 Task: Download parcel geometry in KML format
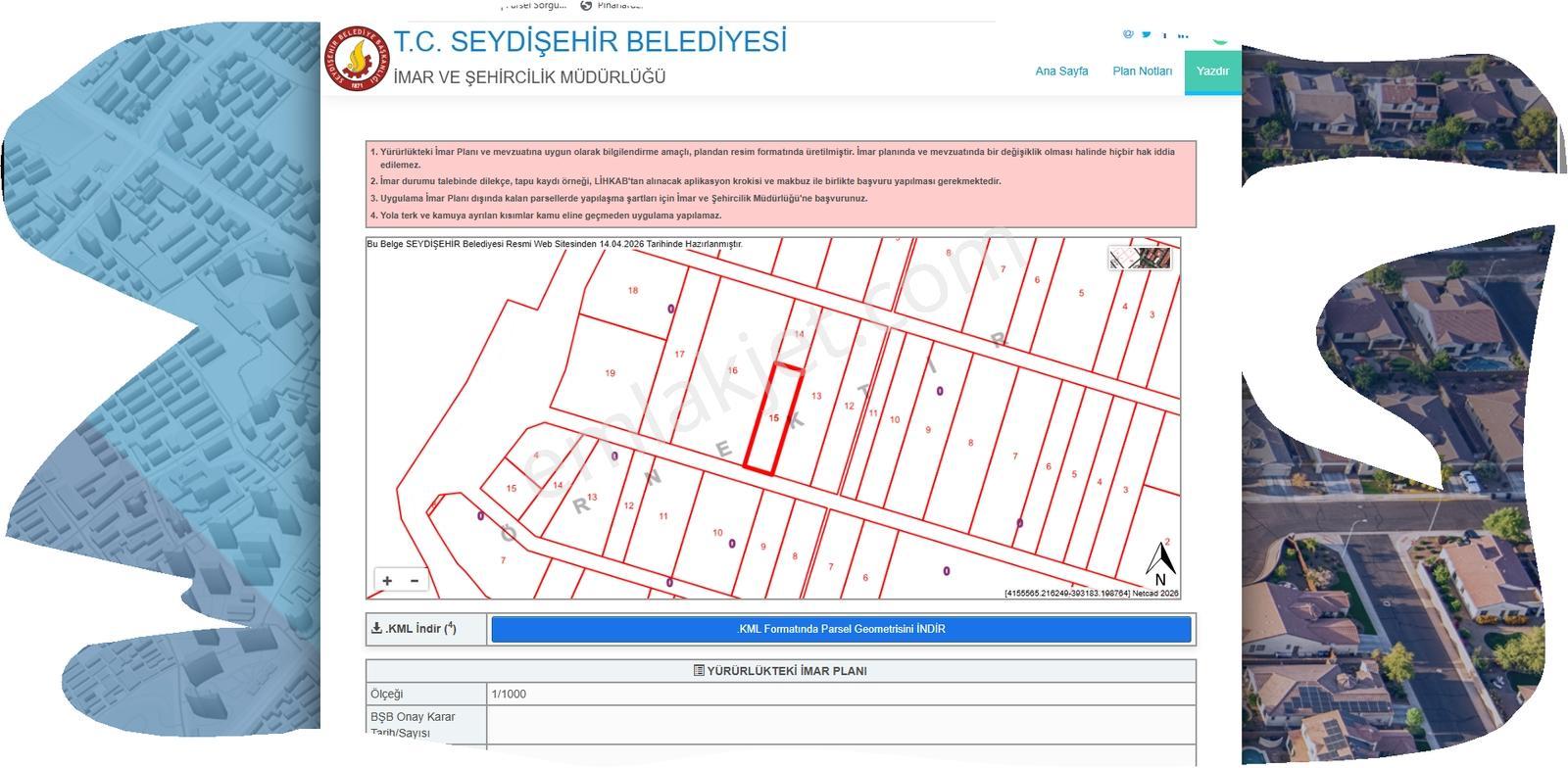(x=841, y=629)
